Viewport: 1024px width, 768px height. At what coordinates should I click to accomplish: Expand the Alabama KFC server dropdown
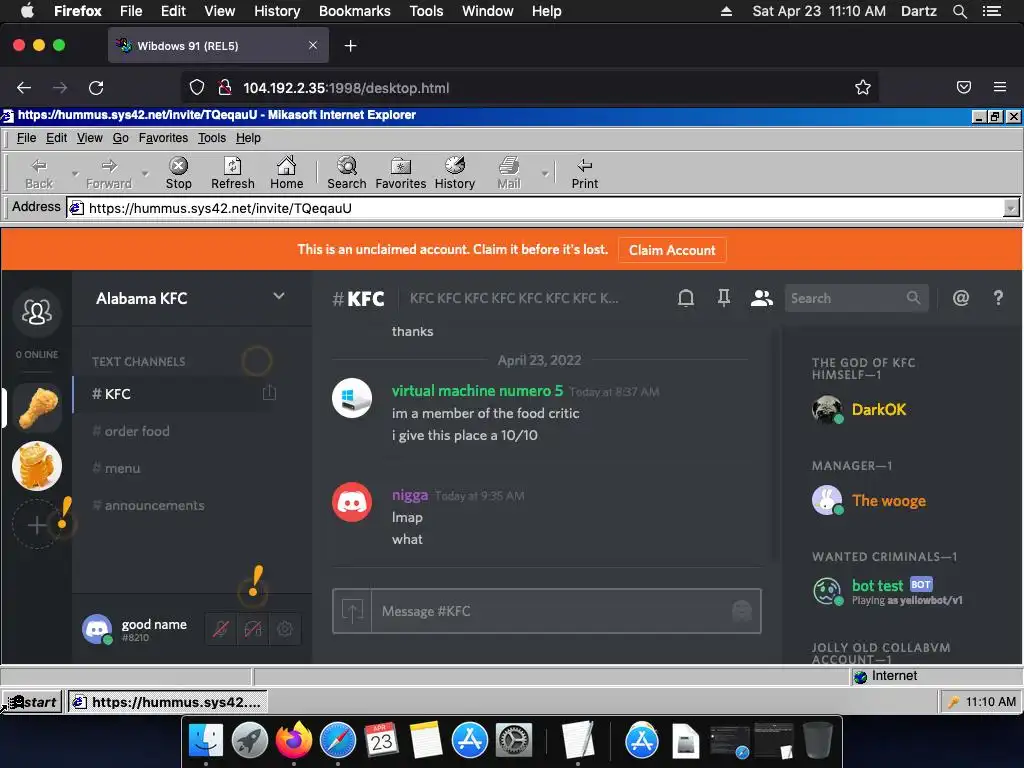coord(279,296)
